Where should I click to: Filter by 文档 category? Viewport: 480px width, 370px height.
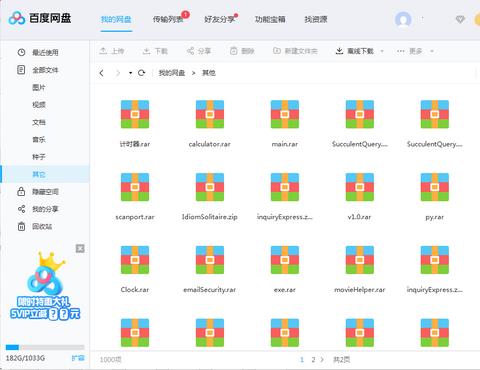point(39,122)
